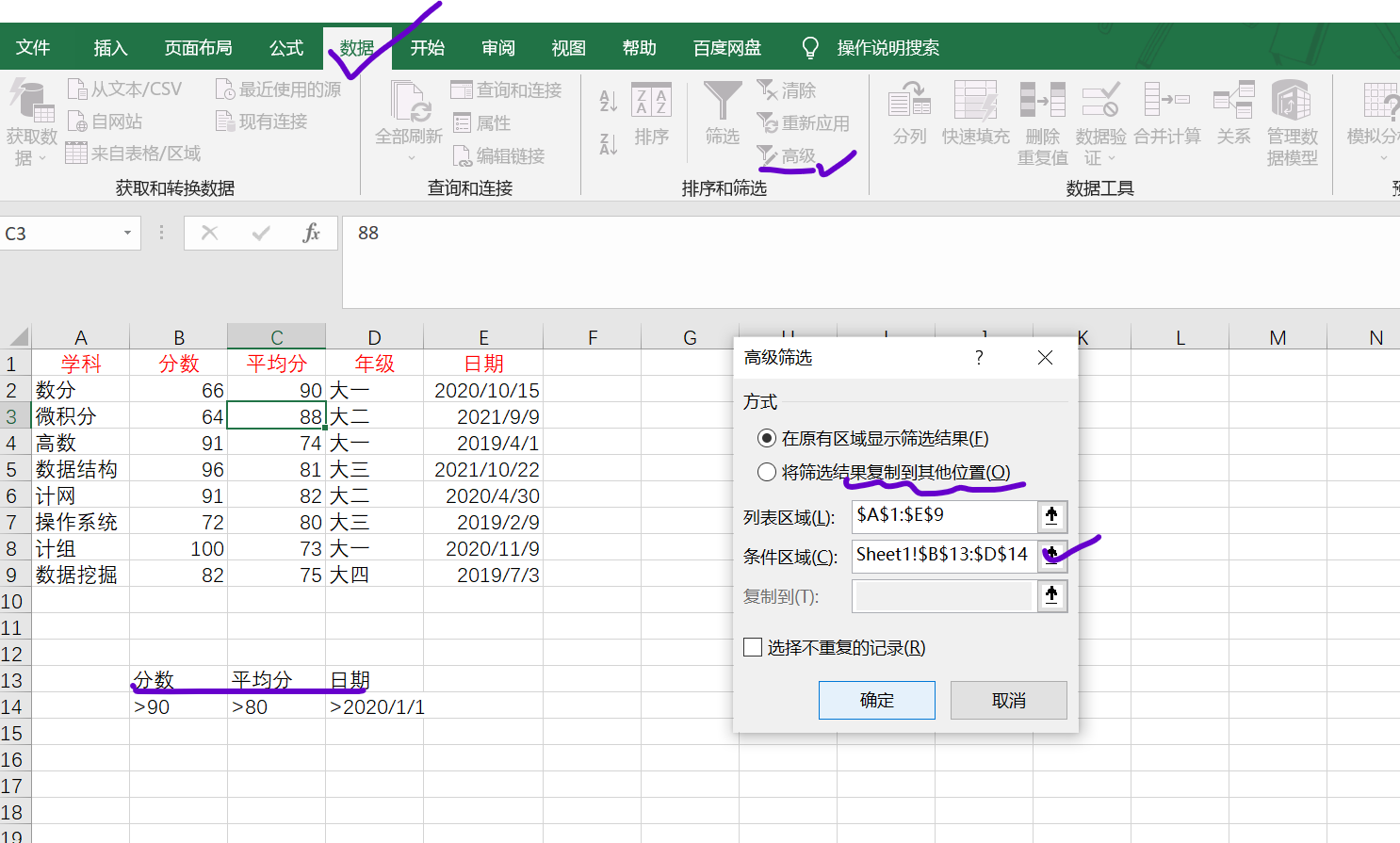Click the criteria range (条件区域) input field
Viewport: 1400px width, 843px height.
[945, 556]
